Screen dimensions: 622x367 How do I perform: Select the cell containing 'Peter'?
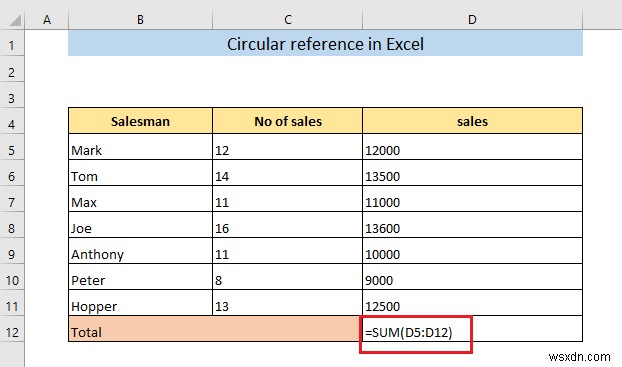click(x=140, y=277)
